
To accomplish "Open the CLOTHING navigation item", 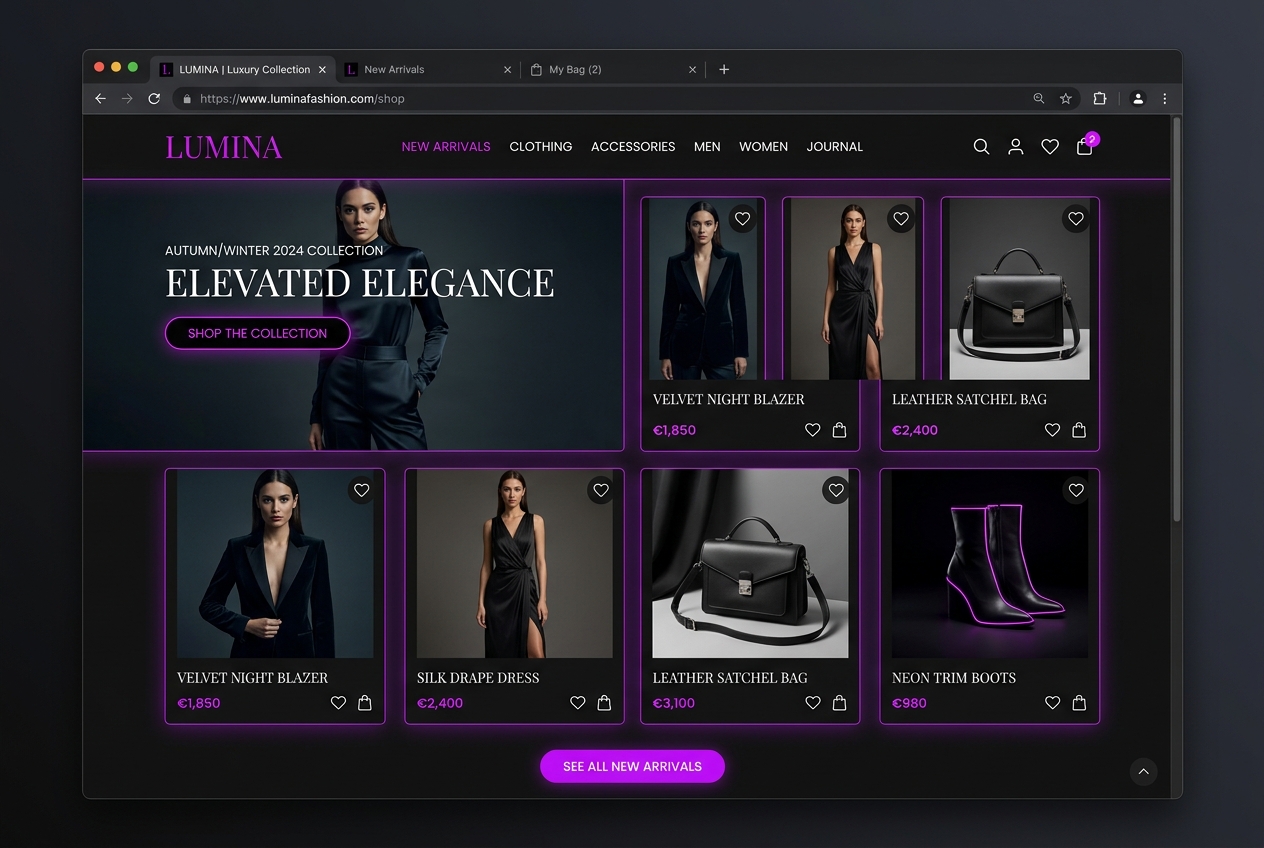I will pyautogui.click(x=541, y=146).
